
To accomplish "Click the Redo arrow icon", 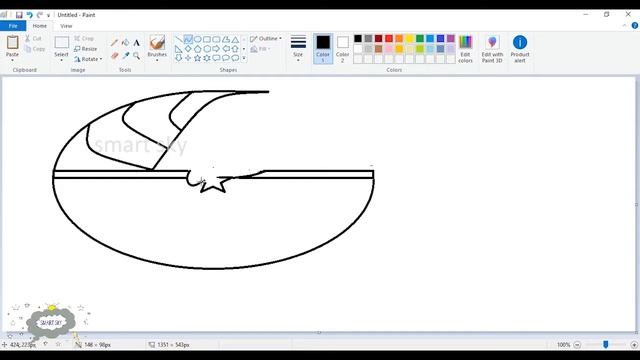I will point(40,15).
